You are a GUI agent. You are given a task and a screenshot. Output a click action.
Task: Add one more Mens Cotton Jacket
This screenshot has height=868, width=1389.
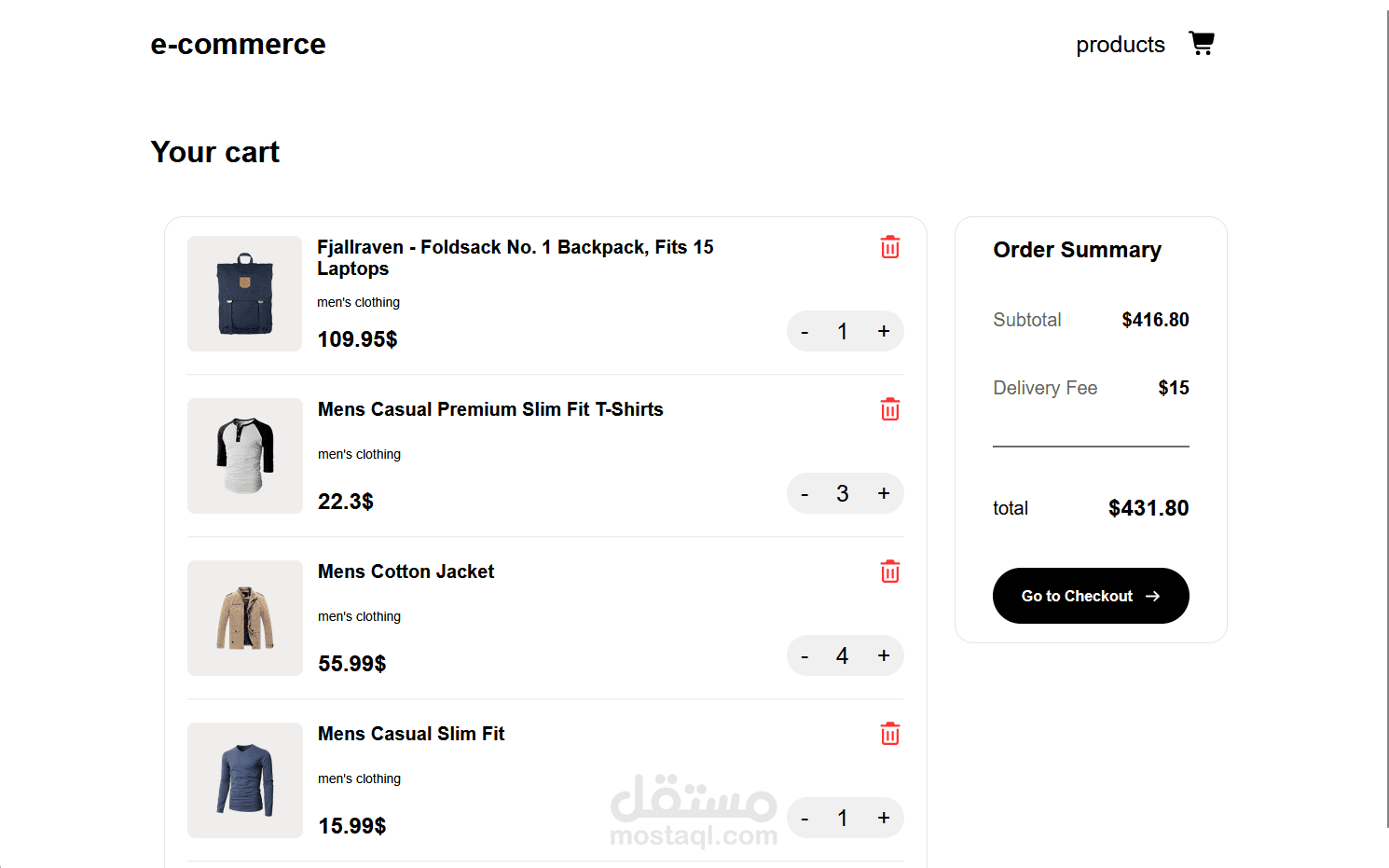[884, 655]
